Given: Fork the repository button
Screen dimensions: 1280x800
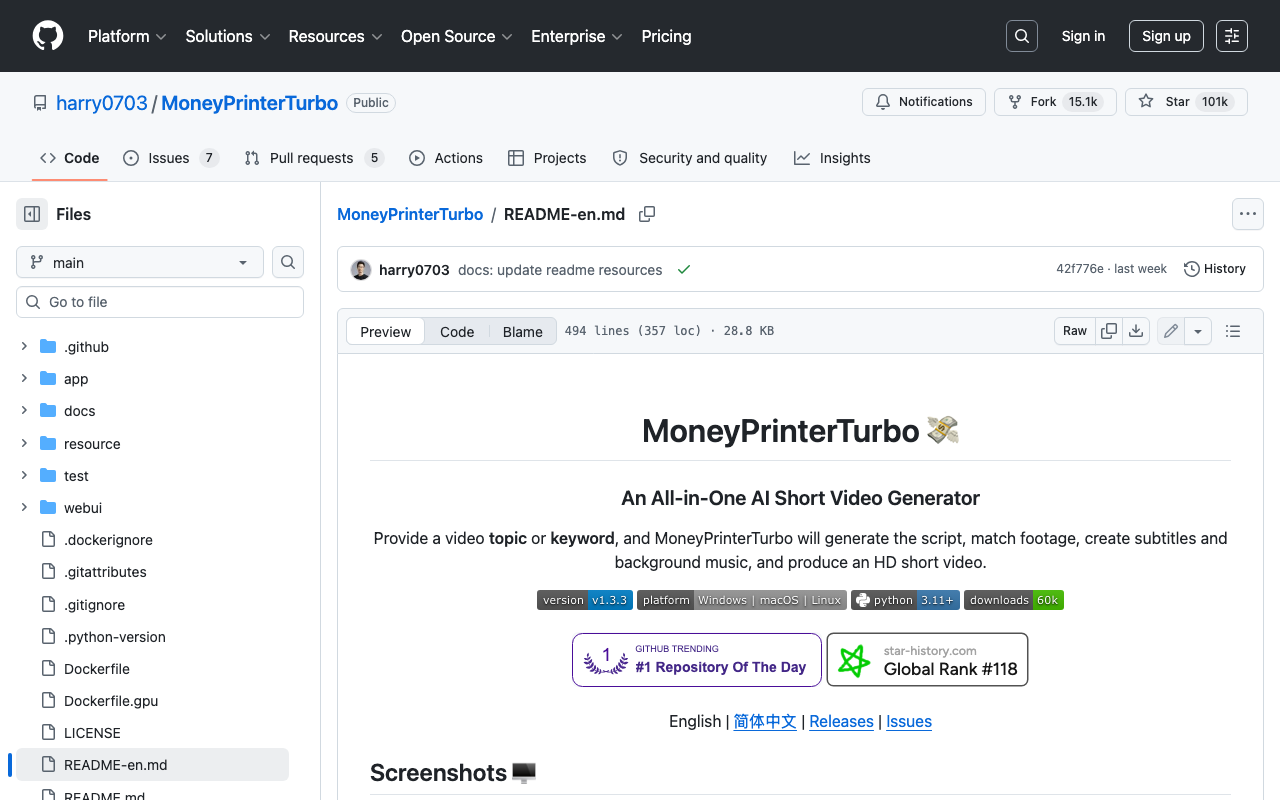Looking at the screenshot, I should click(x=1055, y=102).
